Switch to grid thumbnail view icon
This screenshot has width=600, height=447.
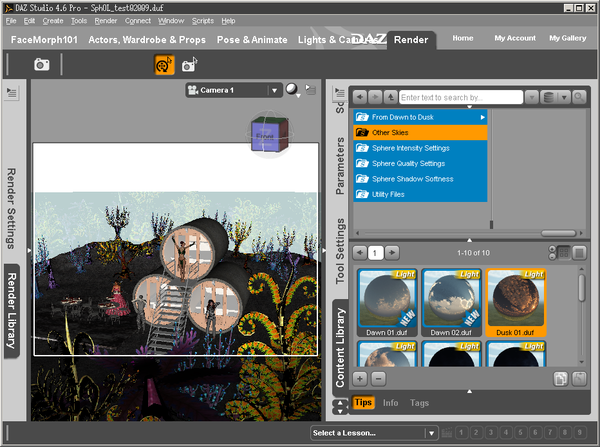[x=564, y=253]
